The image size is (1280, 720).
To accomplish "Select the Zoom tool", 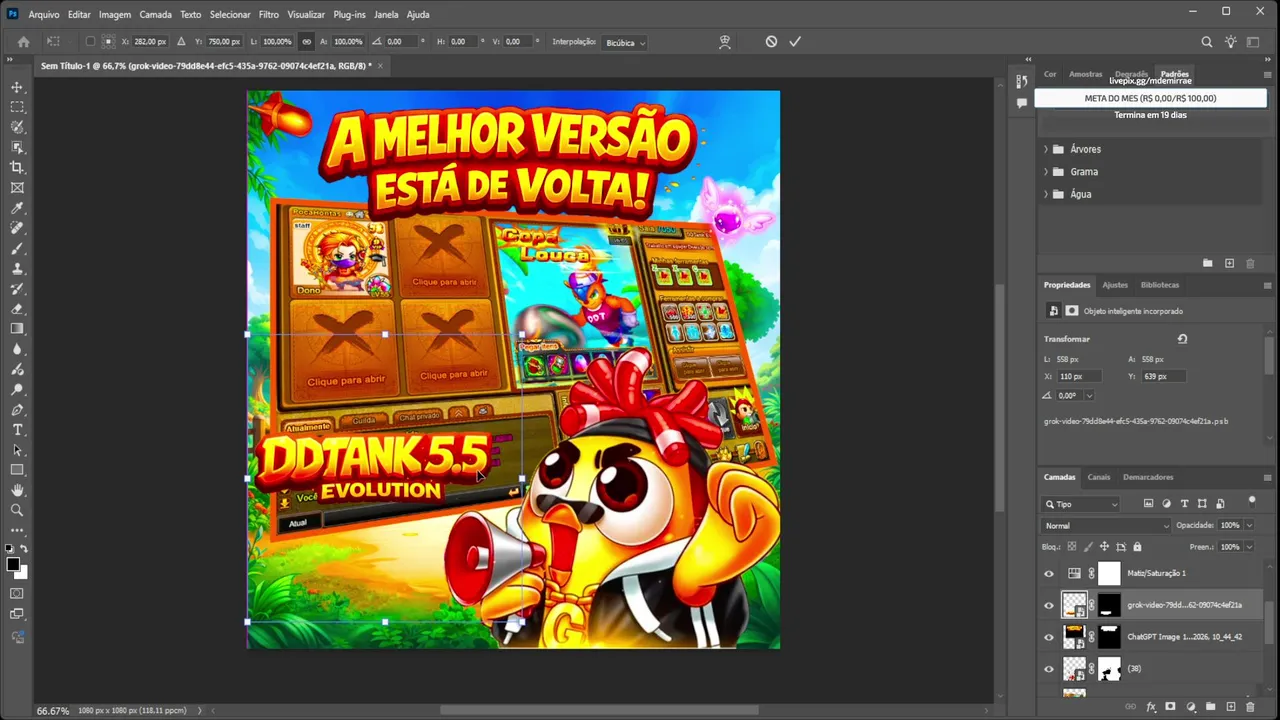I will (x=17, y=510).
